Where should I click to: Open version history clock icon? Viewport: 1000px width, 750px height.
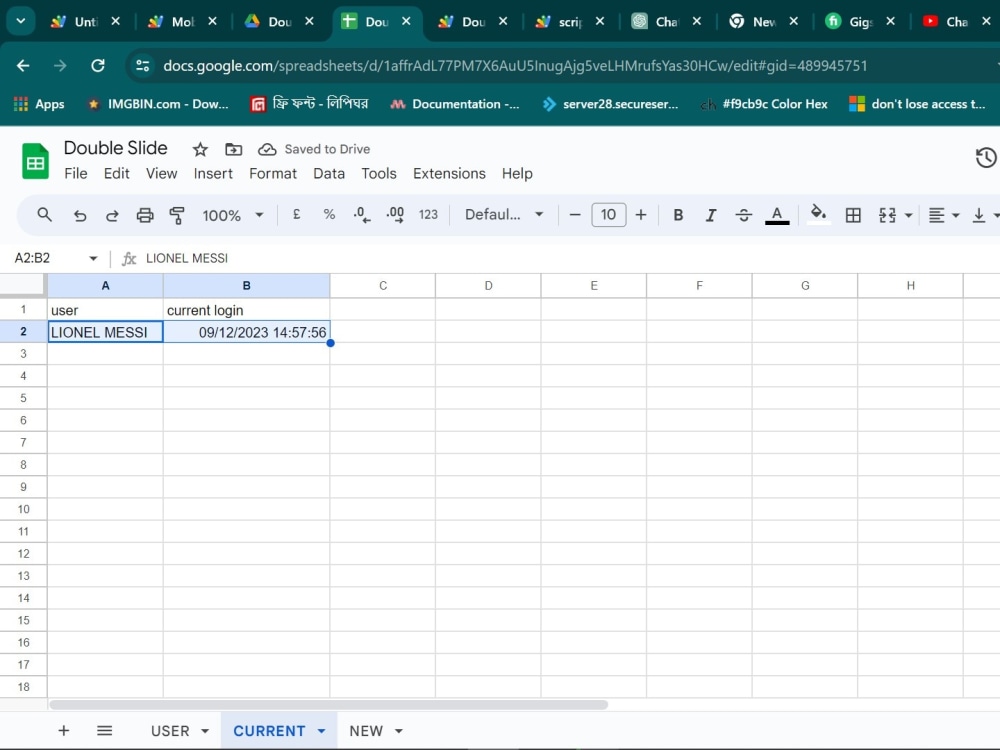(x=986, y=158)
